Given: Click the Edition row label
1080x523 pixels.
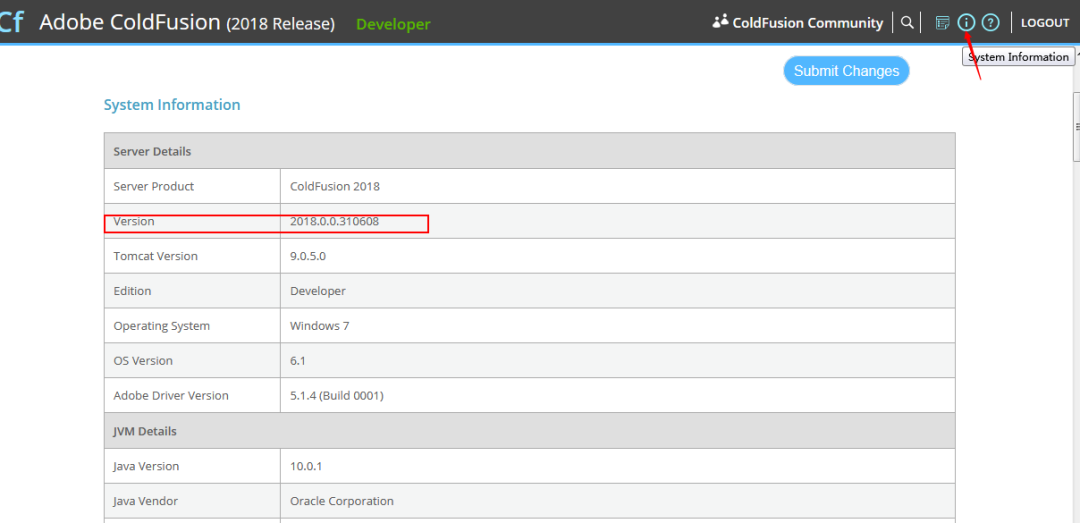Looking at the screenshot, I should click(x=132, y=291).
